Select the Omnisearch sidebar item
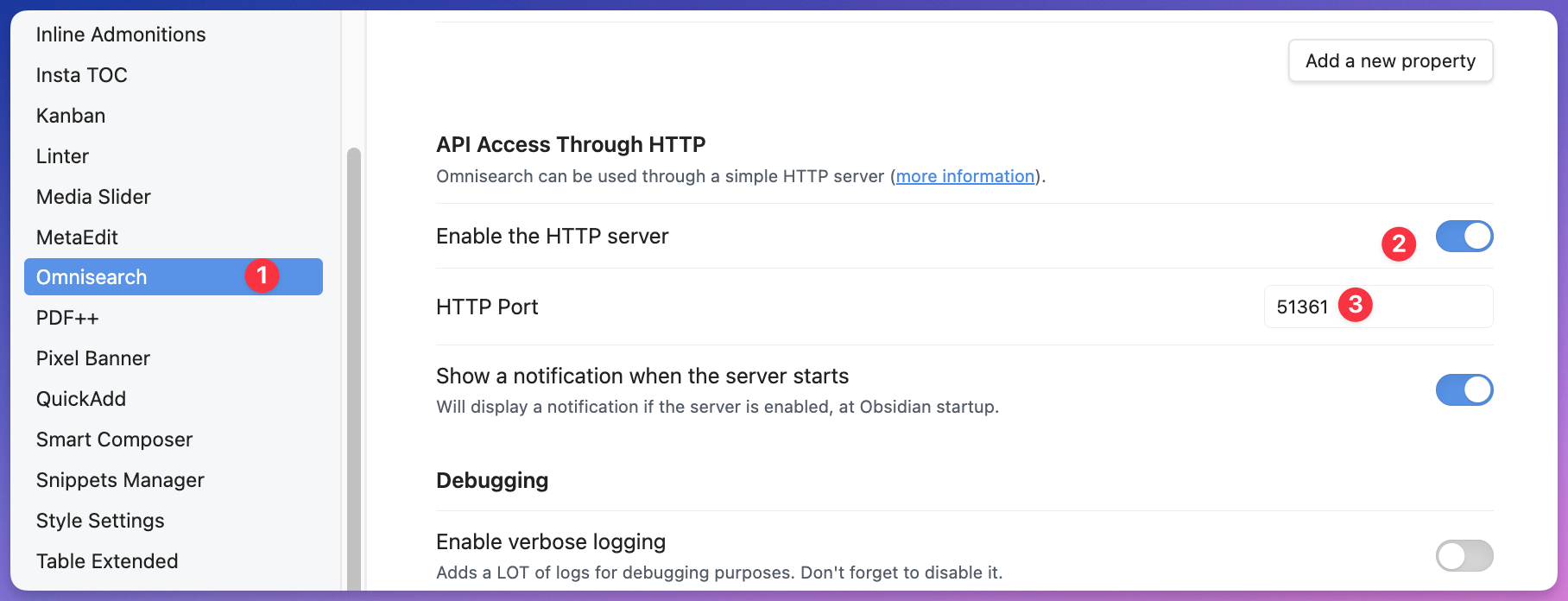This screenshot has height=601, width=1568. pyautogui.click(x=92, y=277)
